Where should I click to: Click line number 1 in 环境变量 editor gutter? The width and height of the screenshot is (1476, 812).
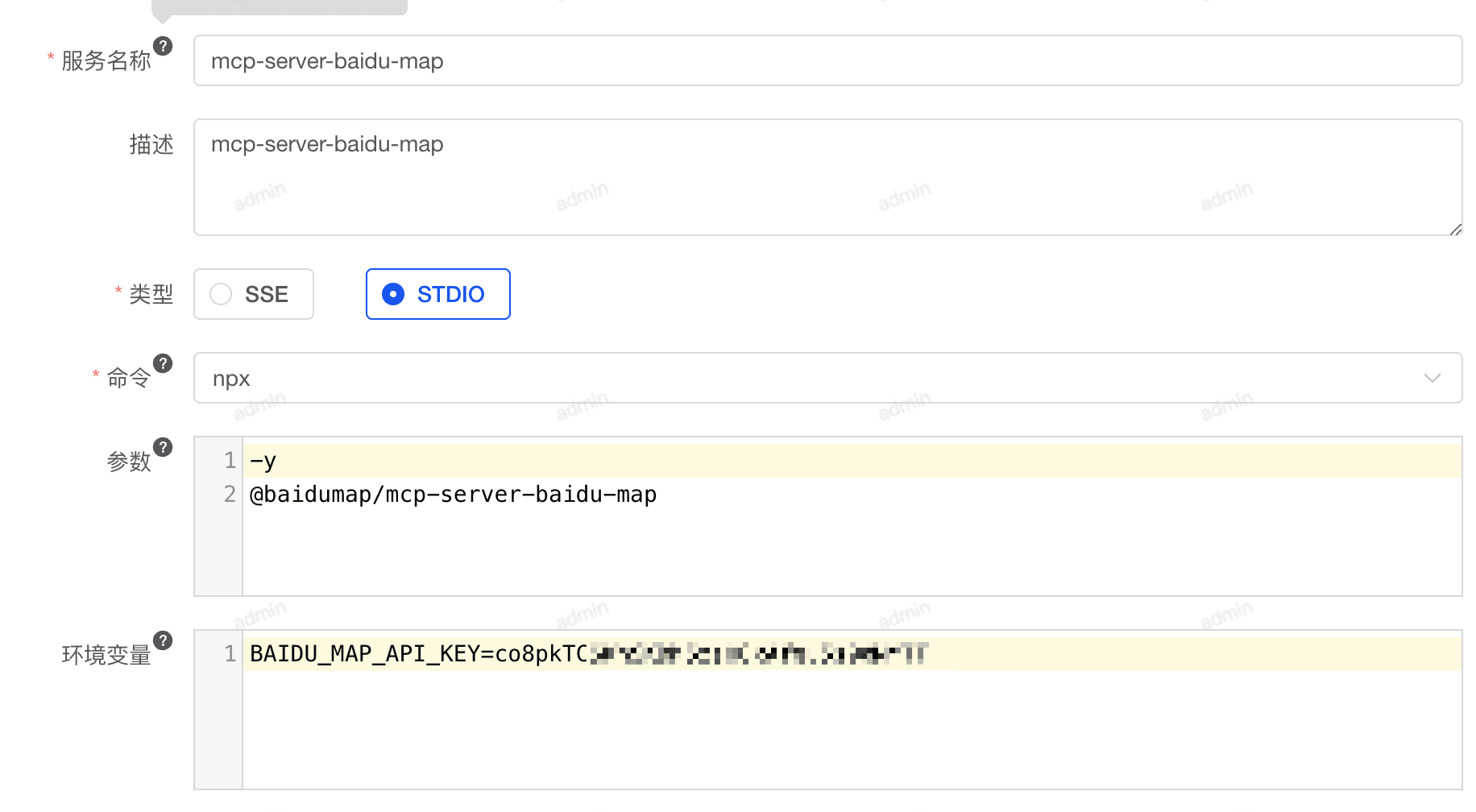(x=230, y=654)
